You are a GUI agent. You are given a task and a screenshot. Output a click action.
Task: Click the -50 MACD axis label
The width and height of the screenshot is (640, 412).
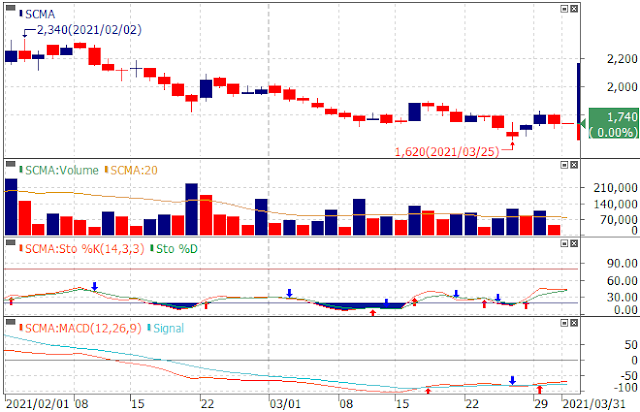628,375
